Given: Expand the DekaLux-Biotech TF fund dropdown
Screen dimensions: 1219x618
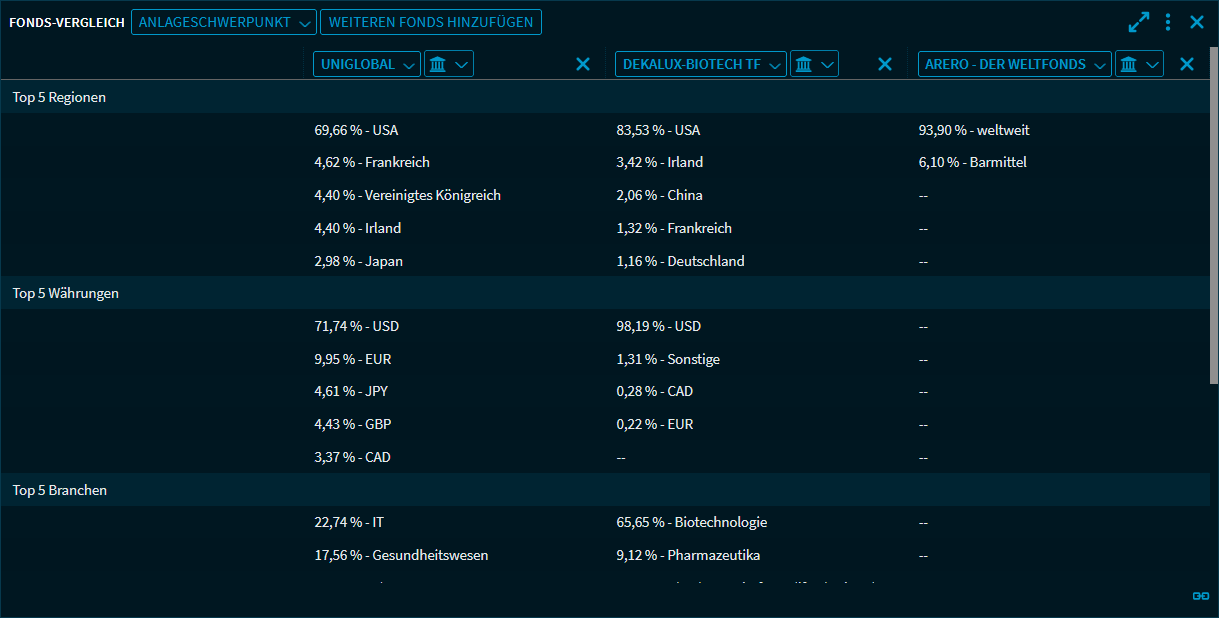Looking at the screenshot, I should click(700, 64).
